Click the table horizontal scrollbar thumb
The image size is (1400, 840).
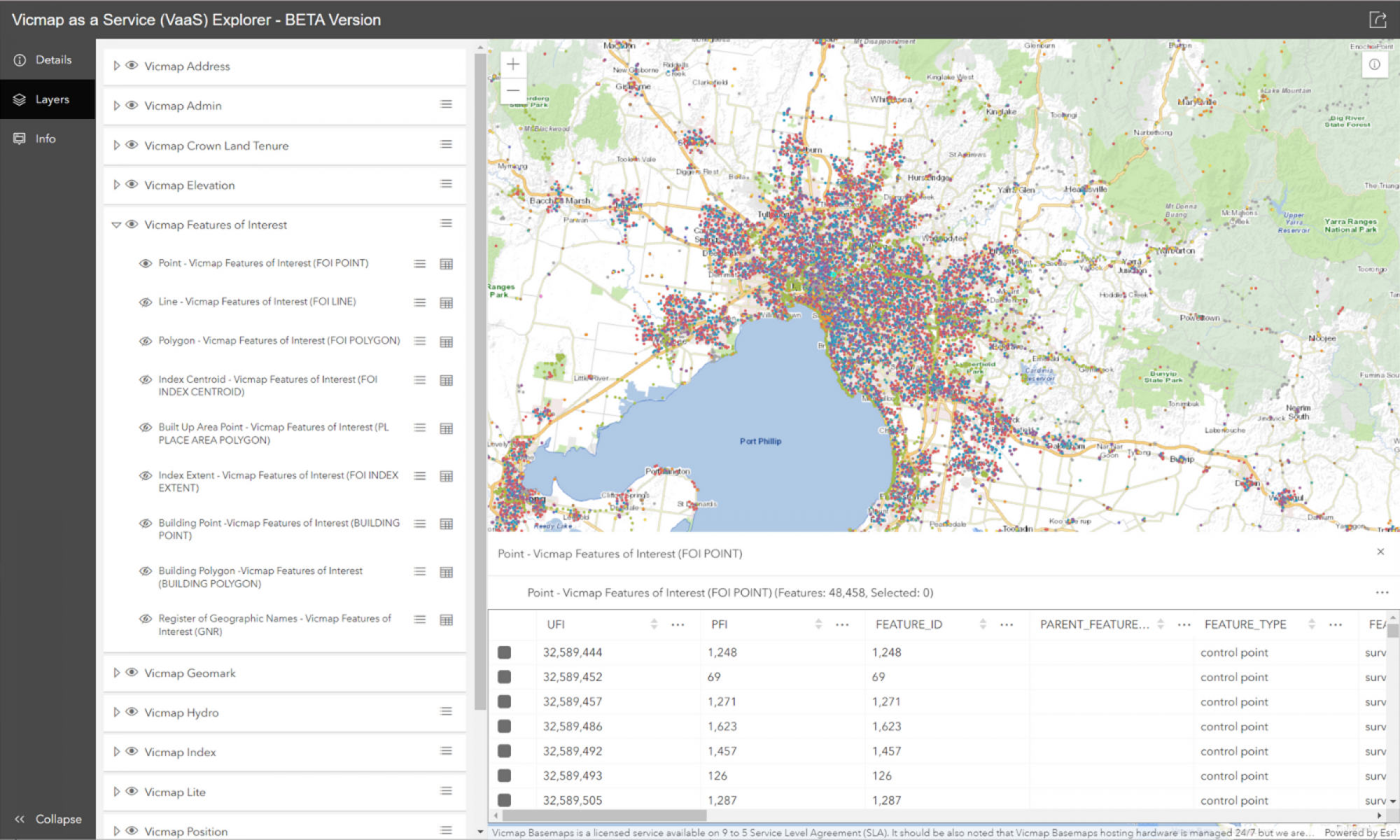click(605, 815)
